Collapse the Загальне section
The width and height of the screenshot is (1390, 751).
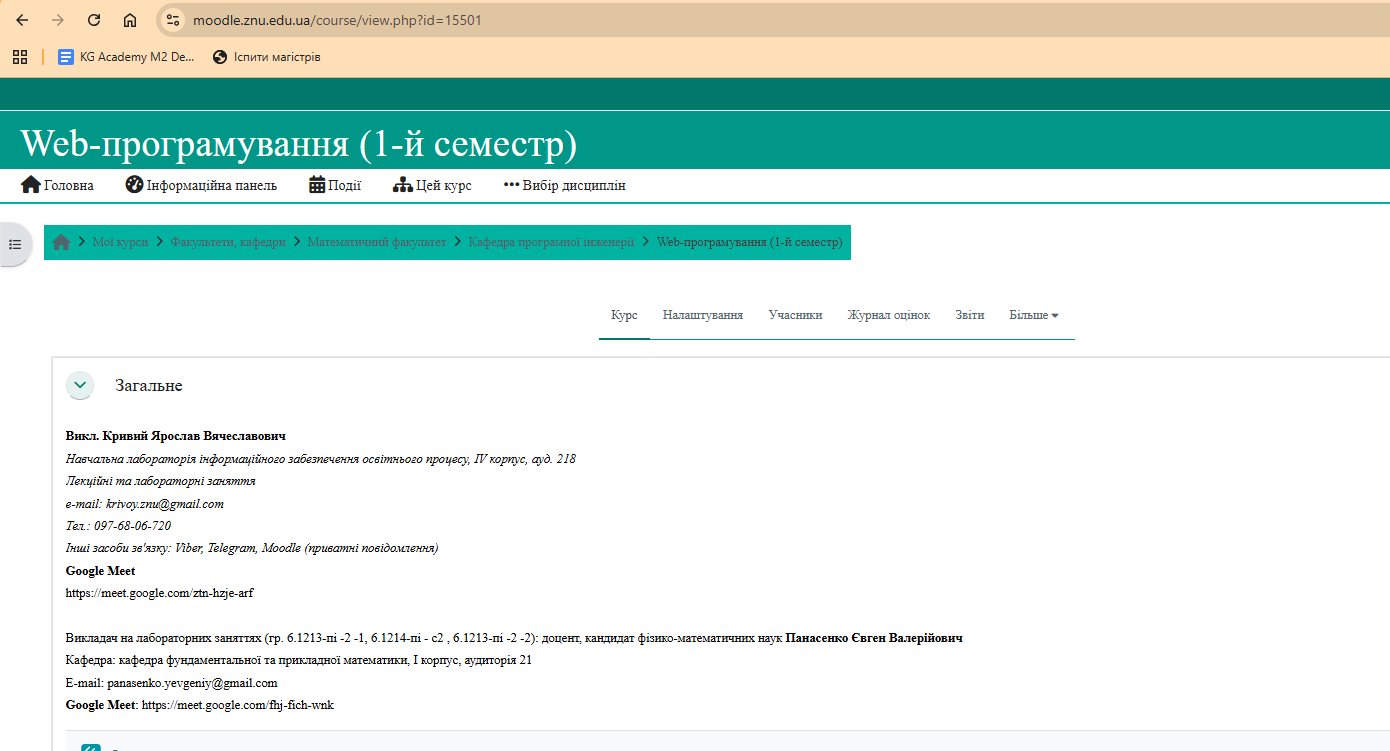point(80,385)
